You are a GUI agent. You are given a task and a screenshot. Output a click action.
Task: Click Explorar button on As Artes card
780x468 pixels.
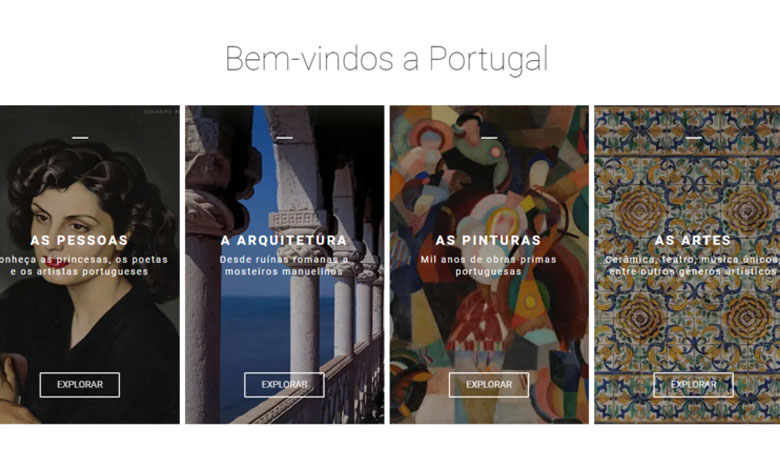point(693,384)
